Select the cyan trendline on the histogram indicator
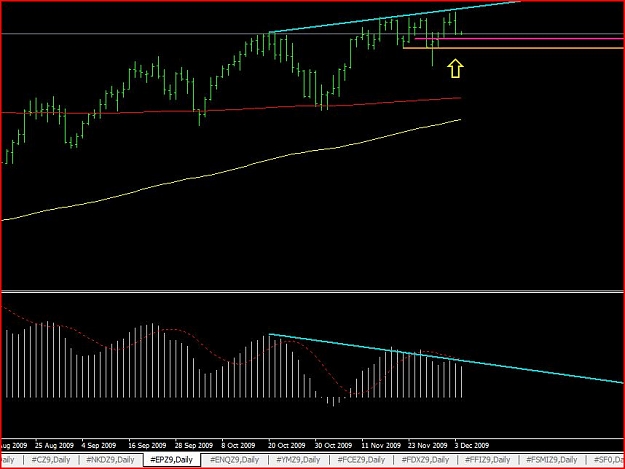The image size is (625, 469). (x=446, y=359)
